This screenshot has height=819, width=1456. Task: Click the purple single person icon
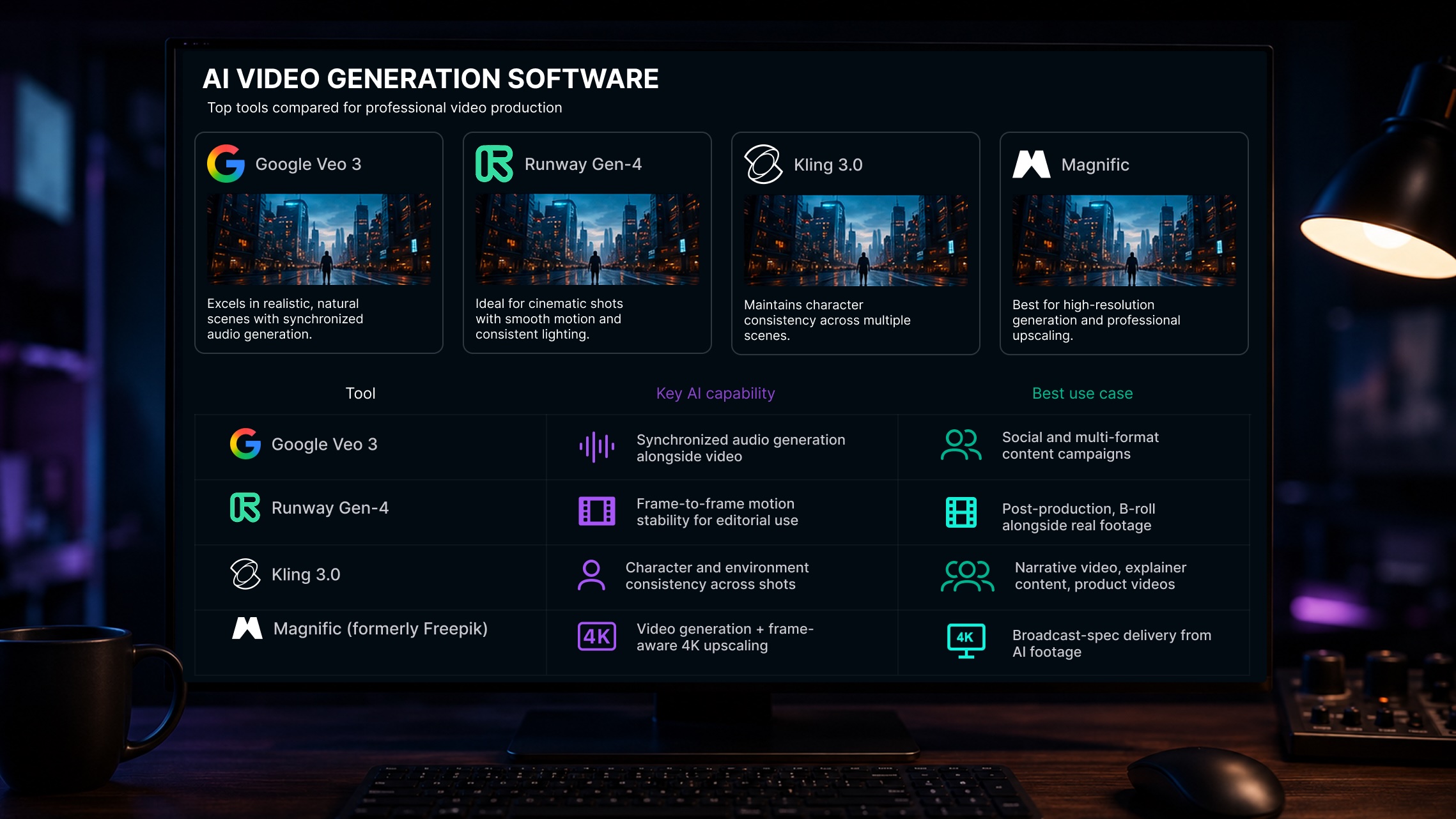(591, 575)
